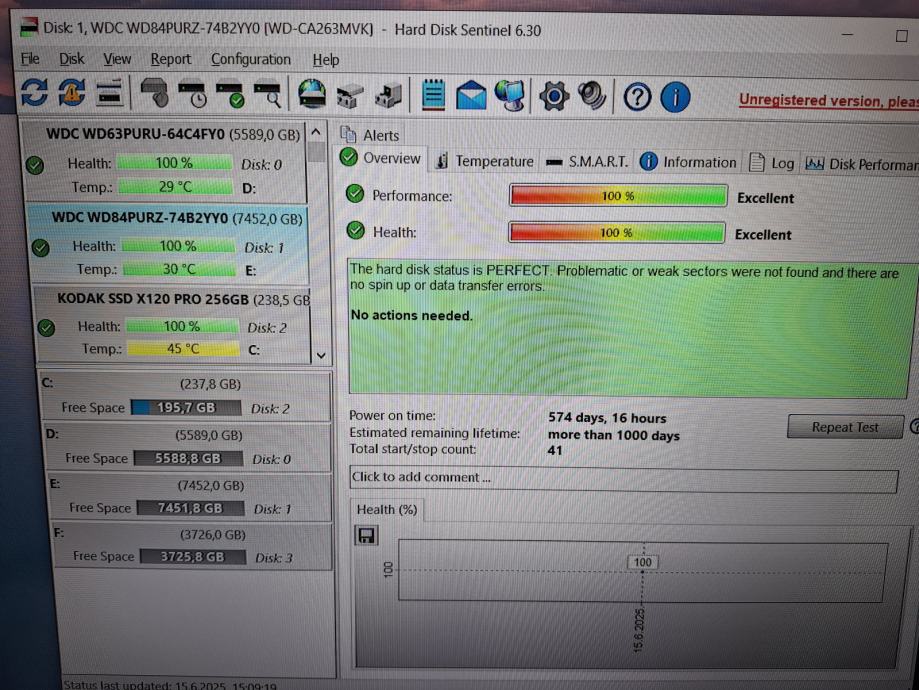The image size is (919, 690).
Task: Click the hard disk with clock icon
Action: tap(193, 94)
